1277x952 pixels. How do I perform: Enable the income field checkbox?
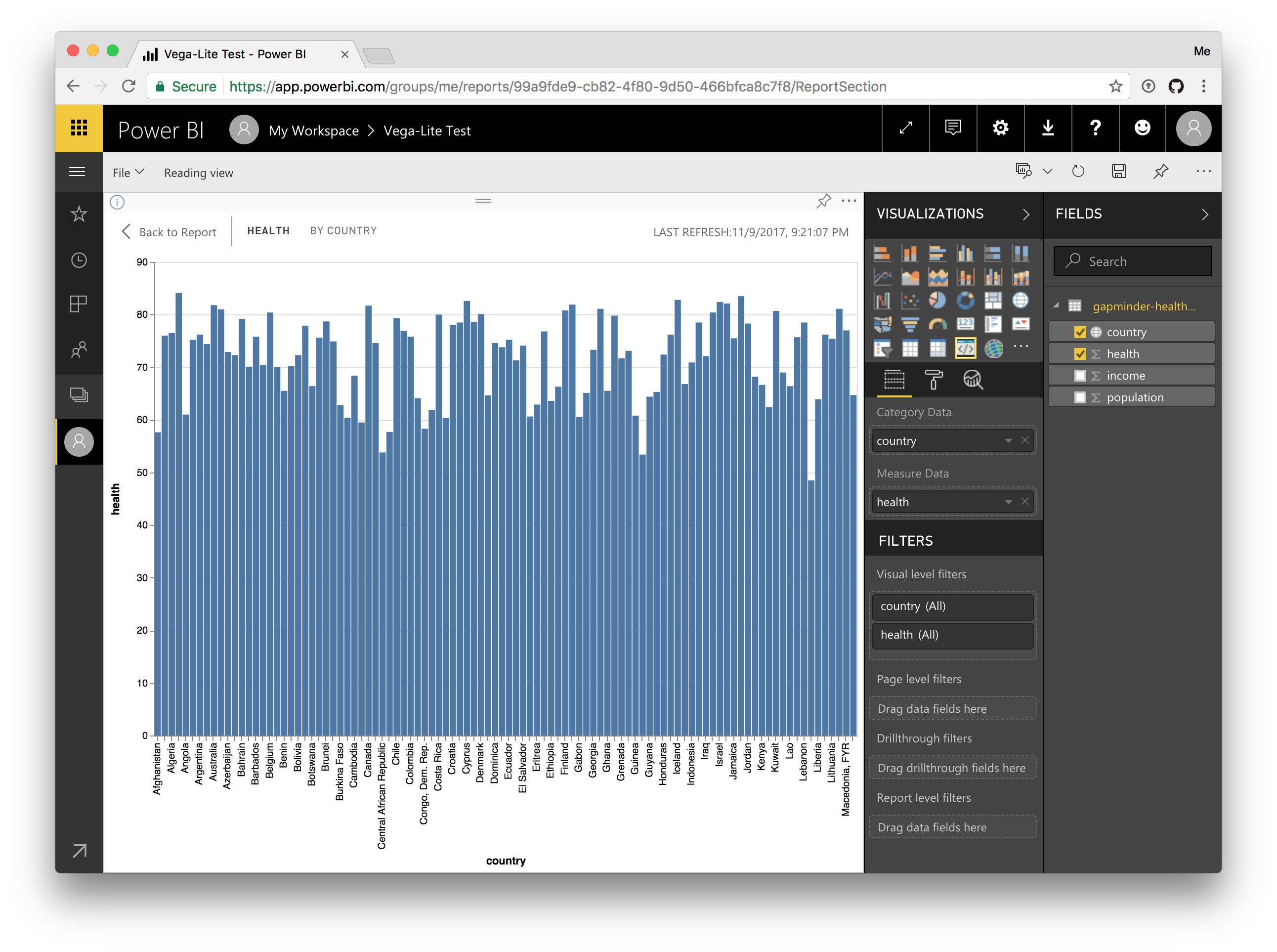pyautogui.click(x=1080, y=376)
